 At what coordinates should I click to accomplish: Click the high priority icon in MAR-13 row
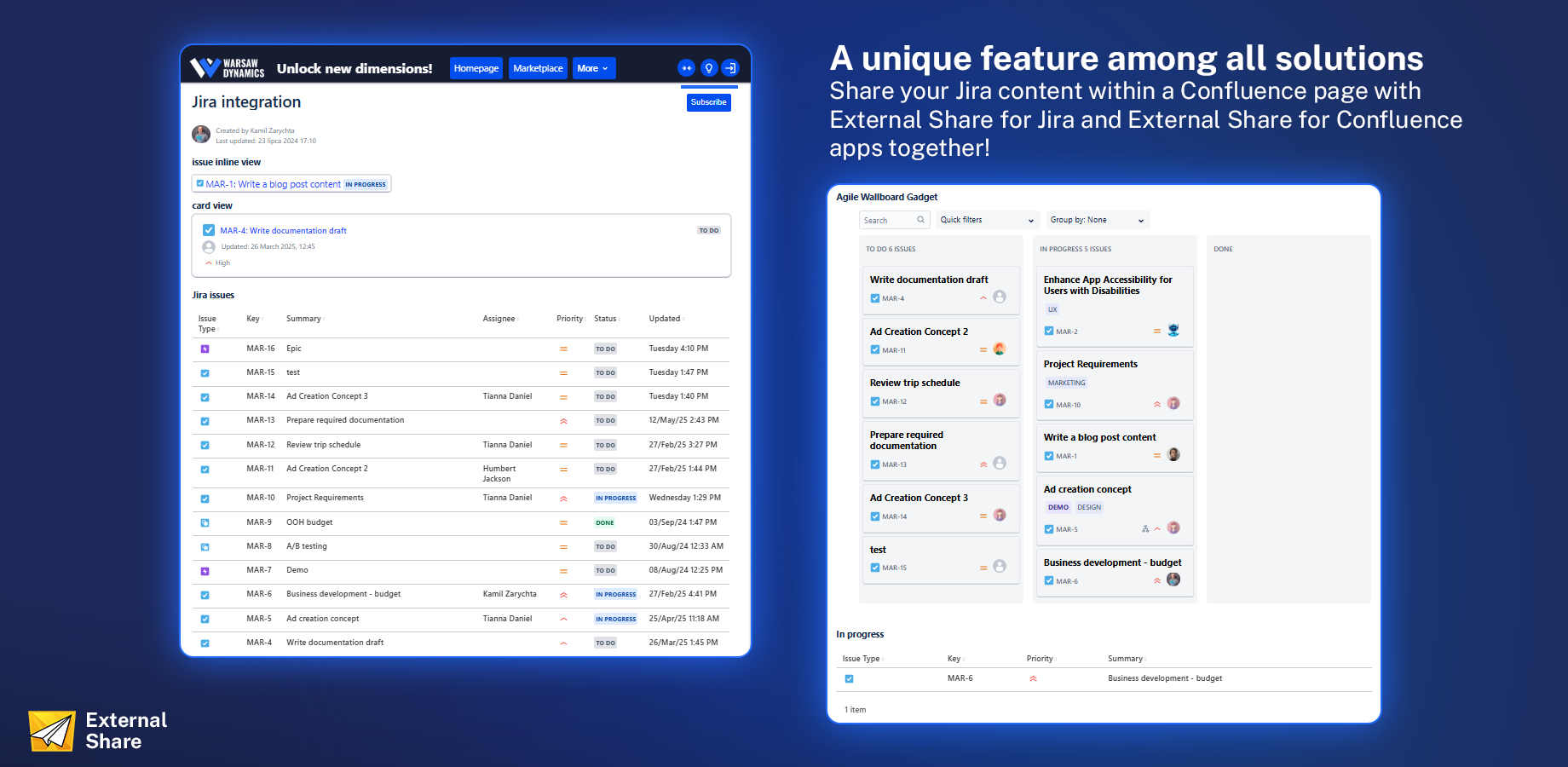pos(563,421)
